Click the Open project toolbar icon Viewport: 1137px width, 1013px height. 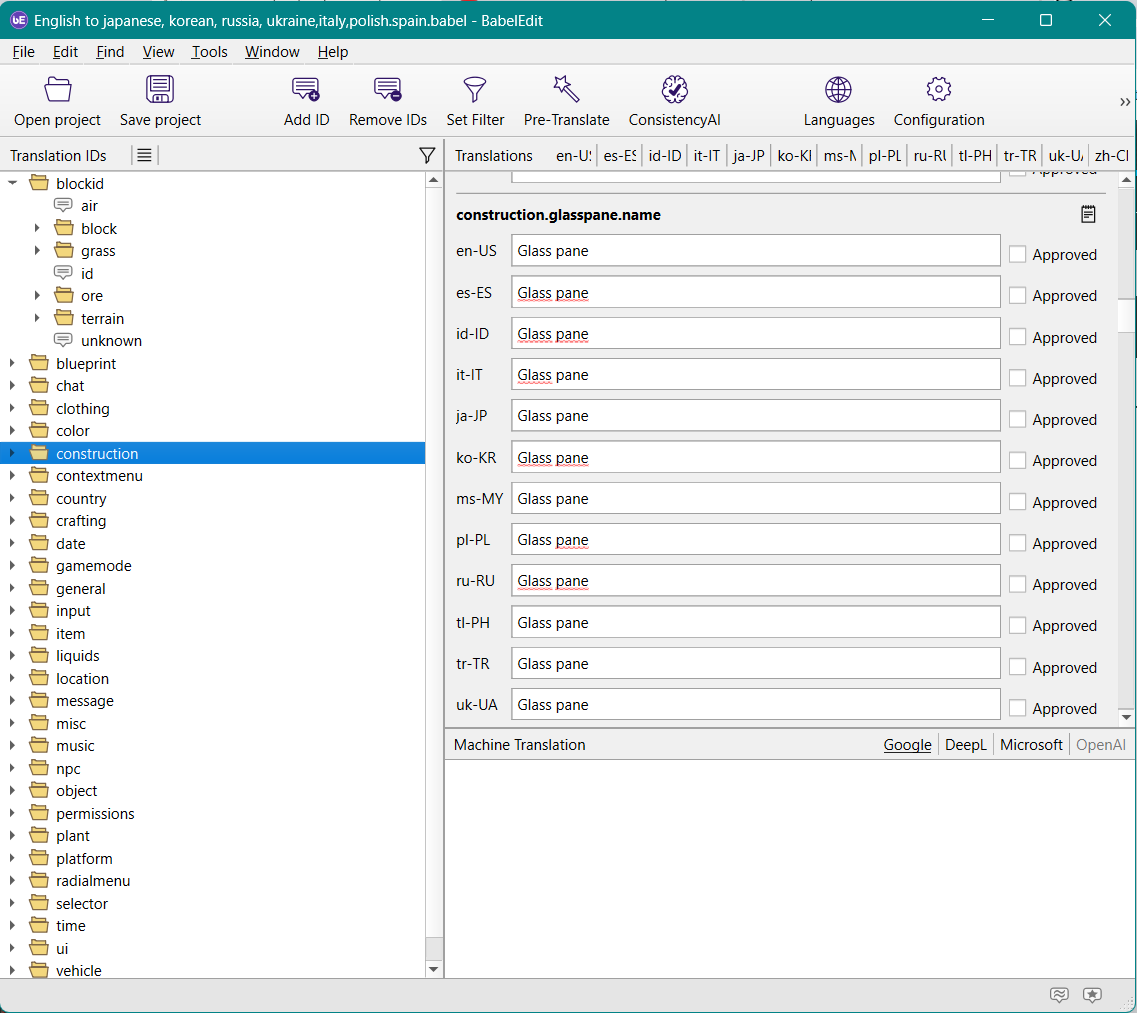pos(58,91)
